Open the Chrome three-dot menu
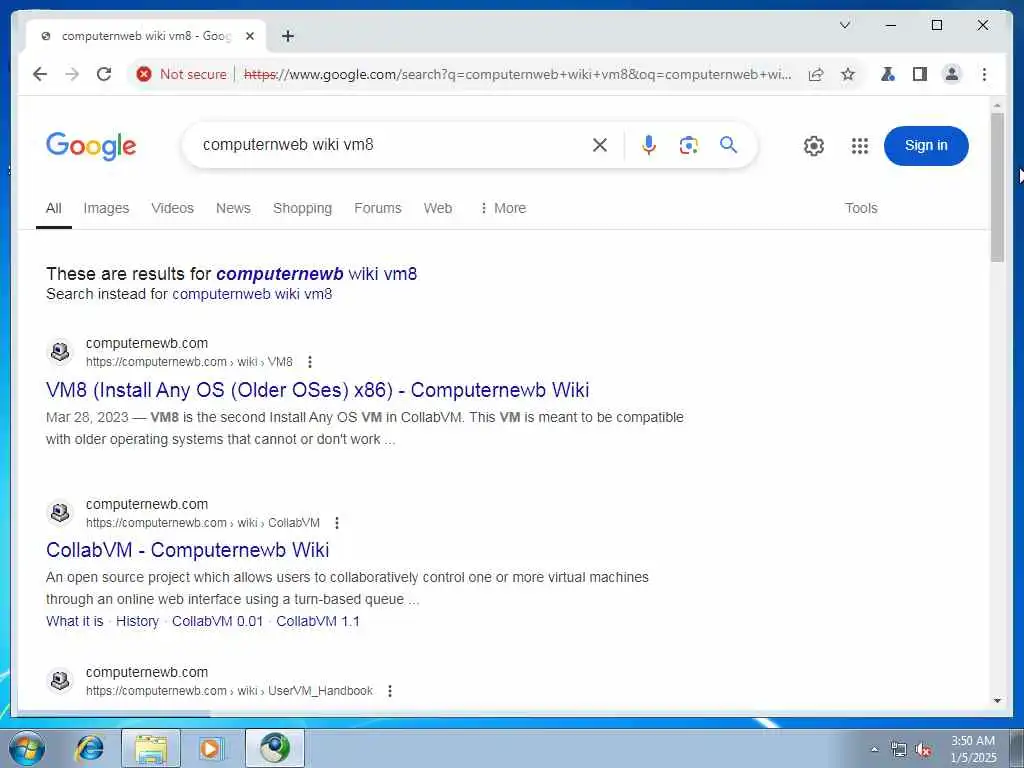This screenshot has height=768, width=1024. (x=984, y=74)
